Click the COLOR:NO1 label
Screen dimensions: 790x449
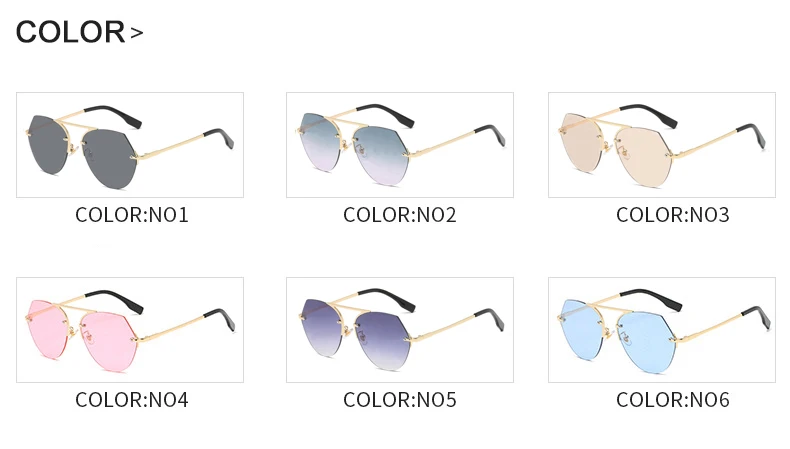(x=131, y=215)
